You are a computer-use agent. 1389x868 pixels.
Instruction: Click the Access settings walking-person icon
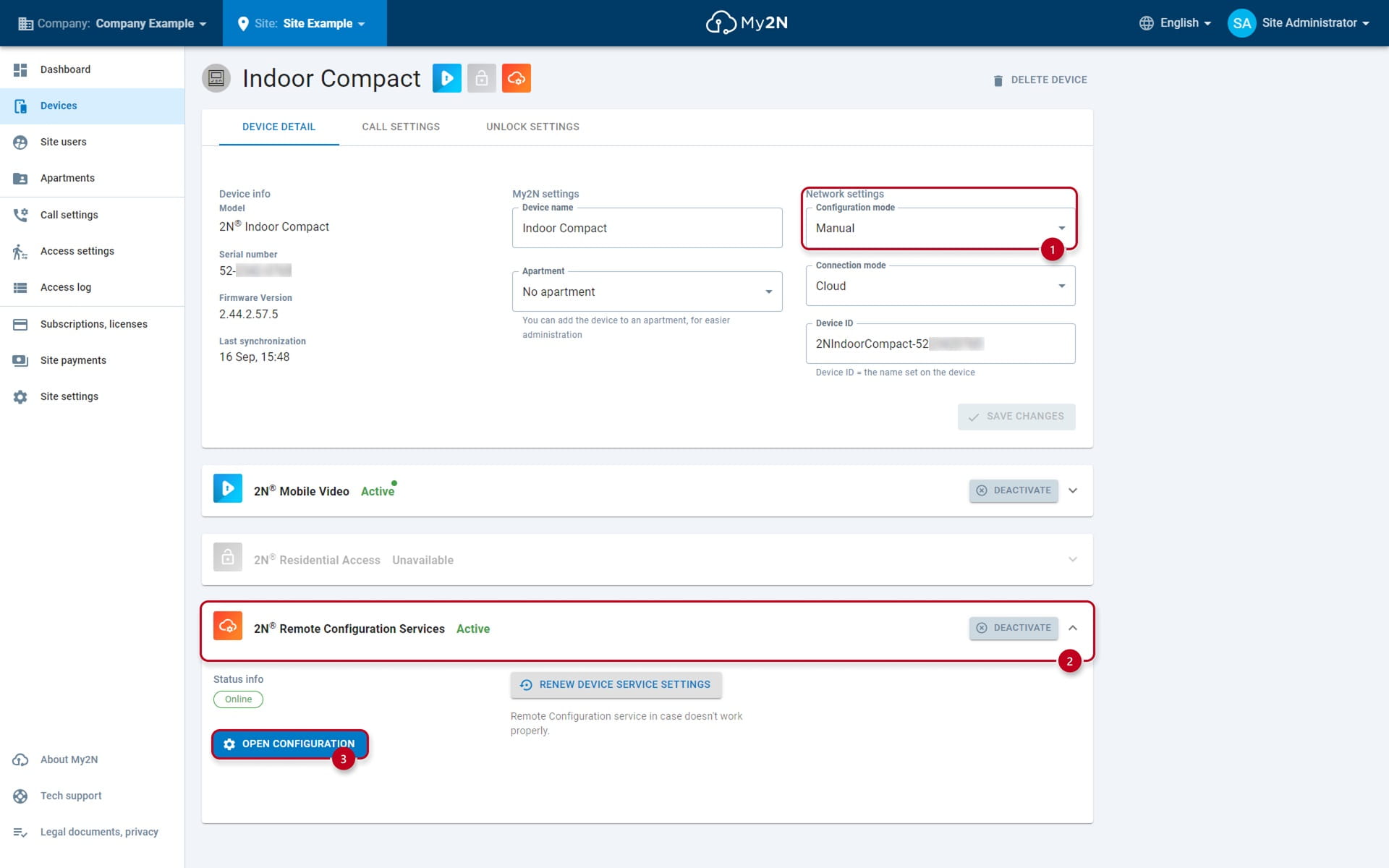(20, 251)
